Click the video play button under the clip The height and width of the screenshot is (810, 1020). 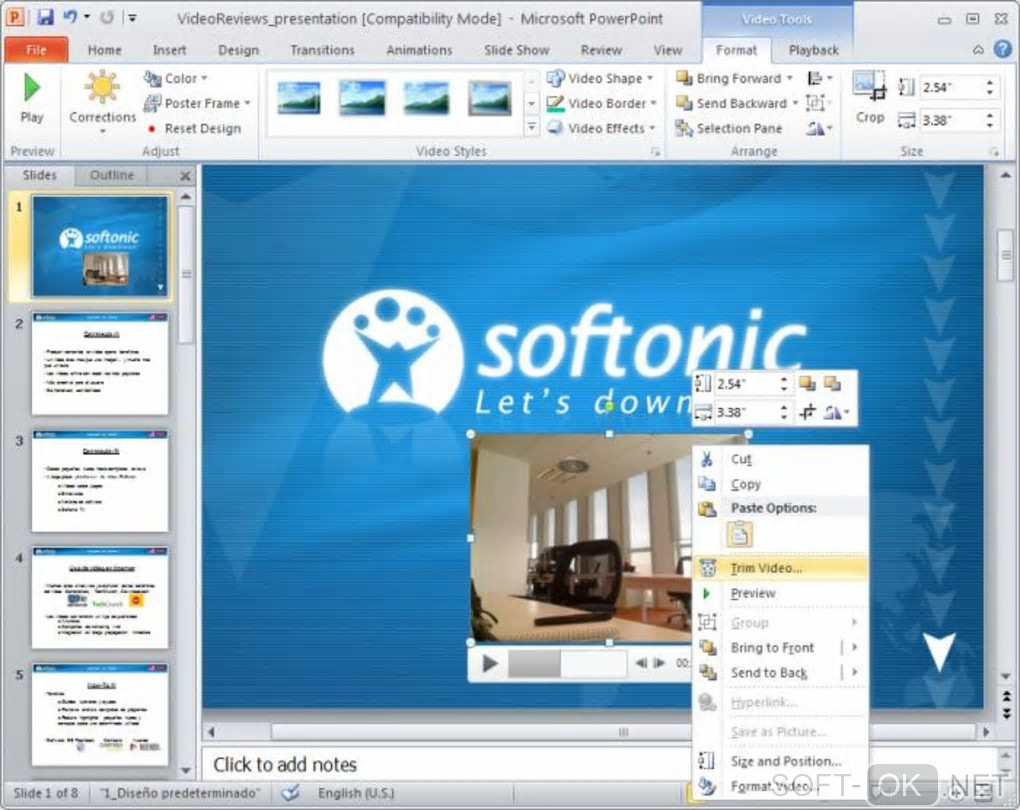point(490,664)
